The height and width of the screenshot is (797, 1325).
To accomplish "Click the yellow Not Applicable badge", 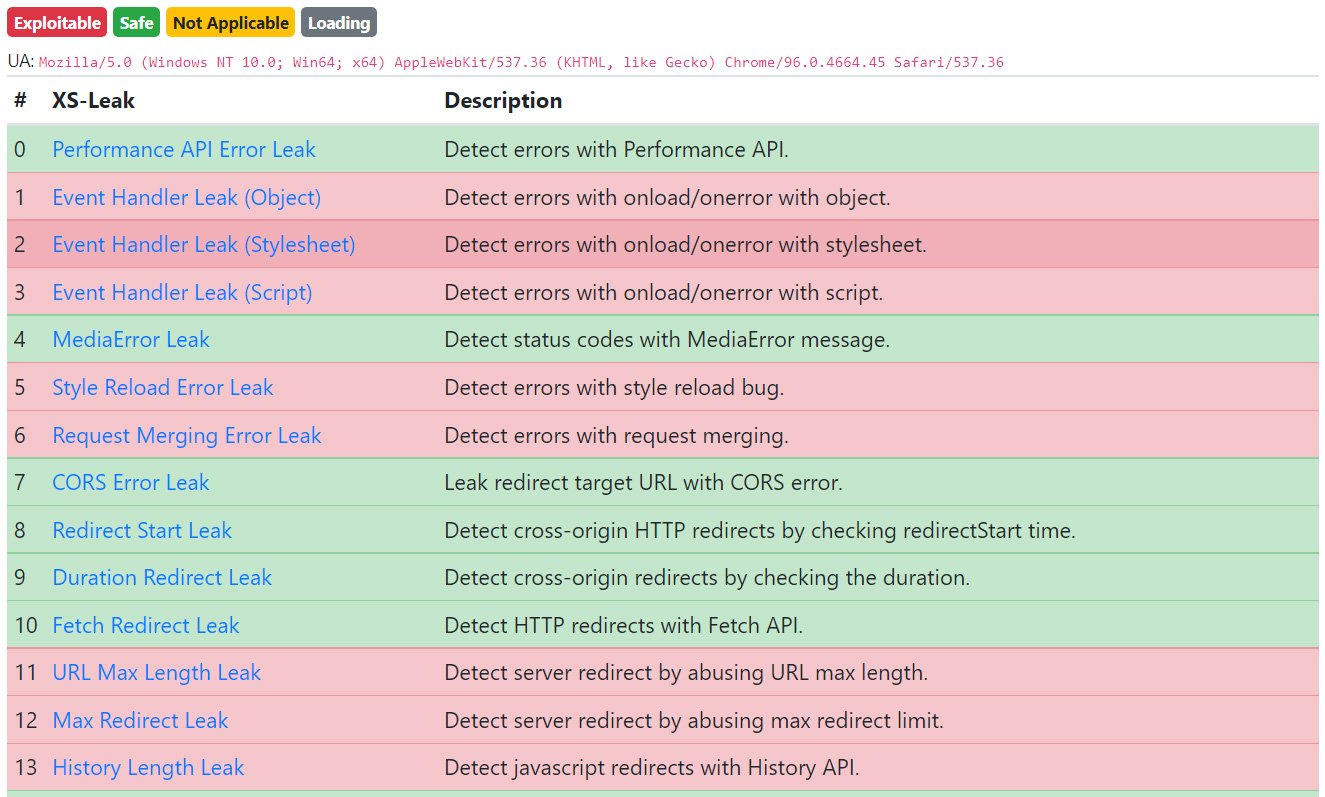I will pyautogui.click(x=231, y=23).
